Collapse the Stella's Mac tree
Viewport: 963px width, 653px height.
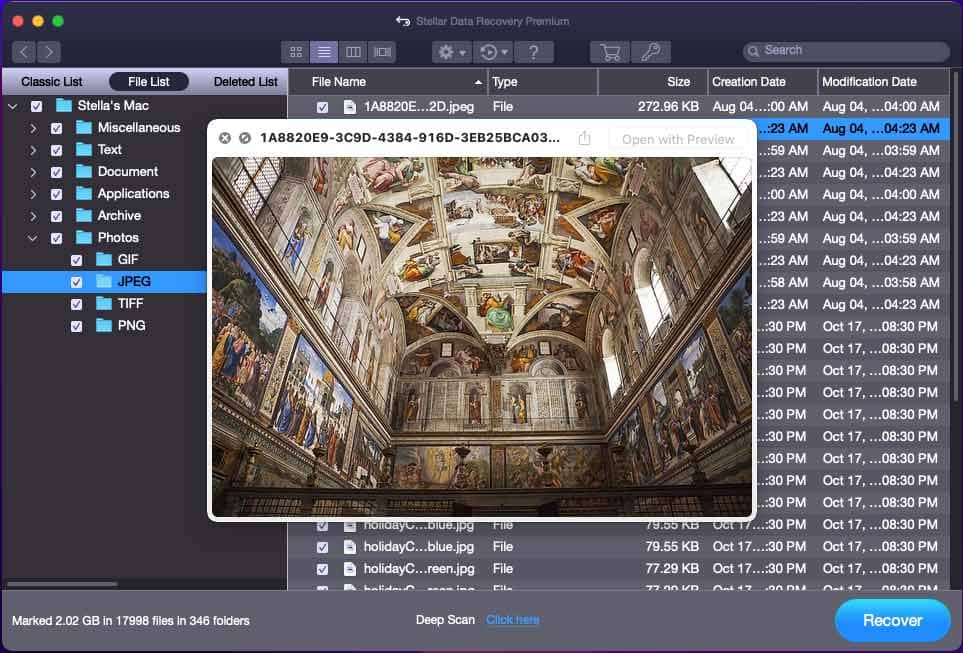click(13, 106)
